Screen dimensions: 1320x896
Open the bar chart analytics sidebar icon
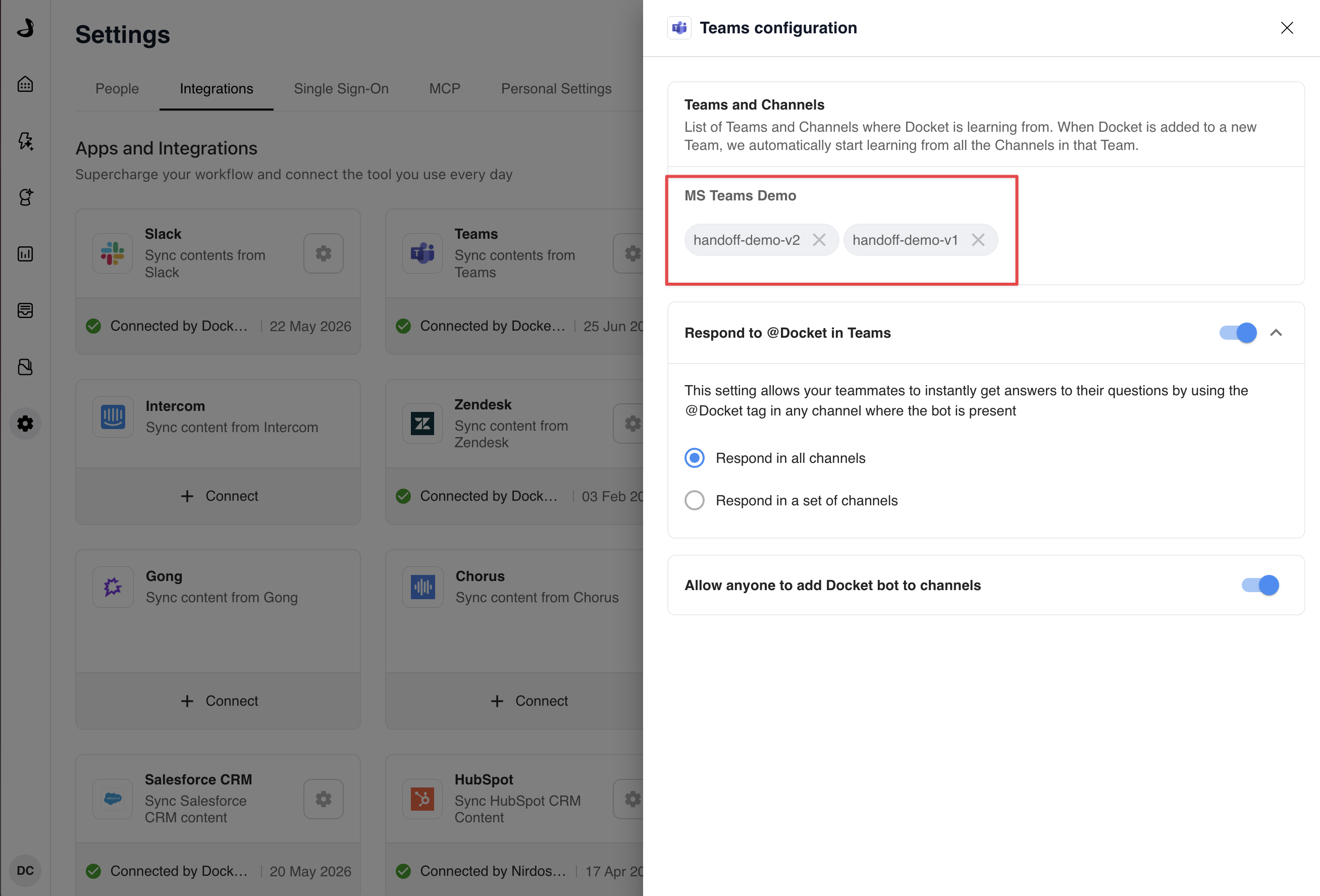[x=25, y=253]
